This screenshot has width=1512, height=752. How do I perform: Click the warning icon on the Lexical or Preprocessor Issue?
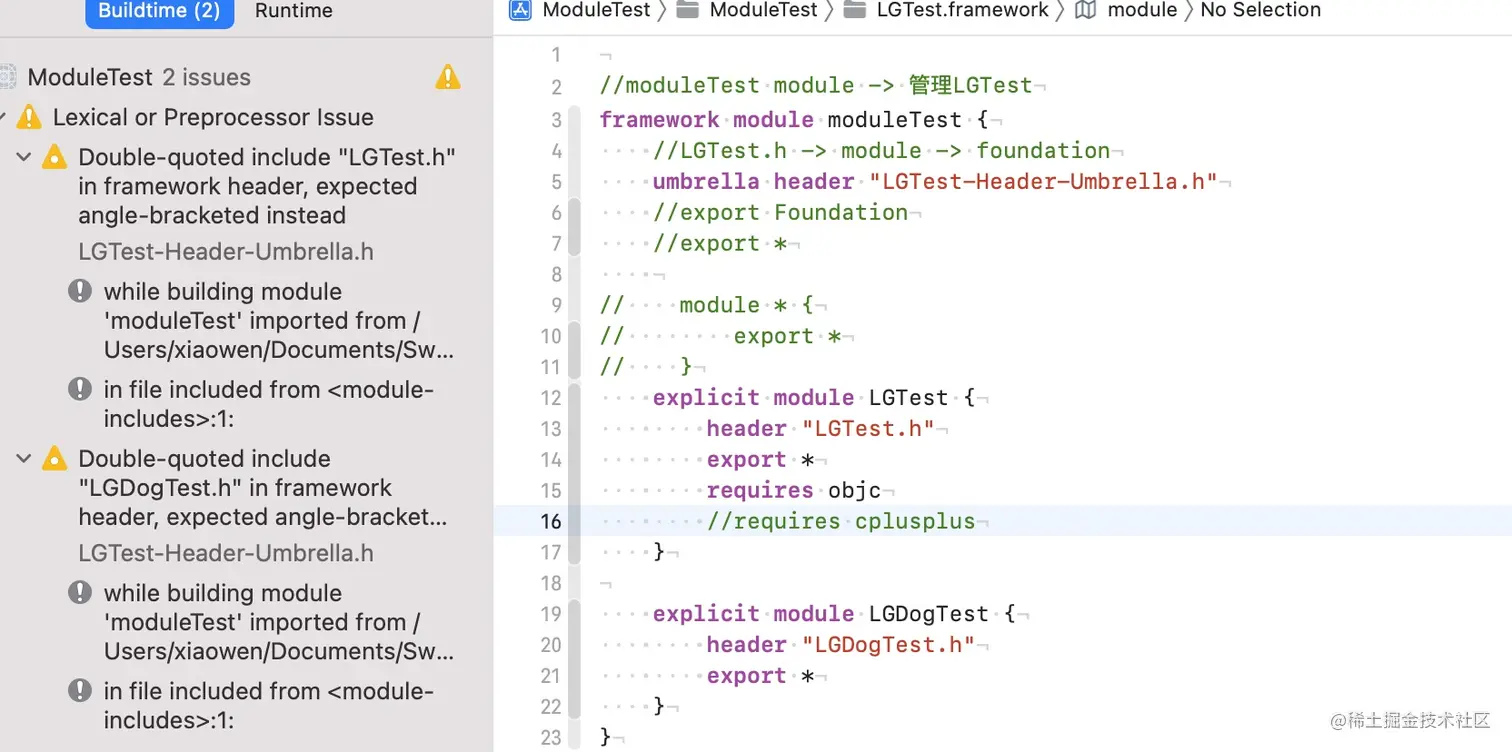click(33, 117)
